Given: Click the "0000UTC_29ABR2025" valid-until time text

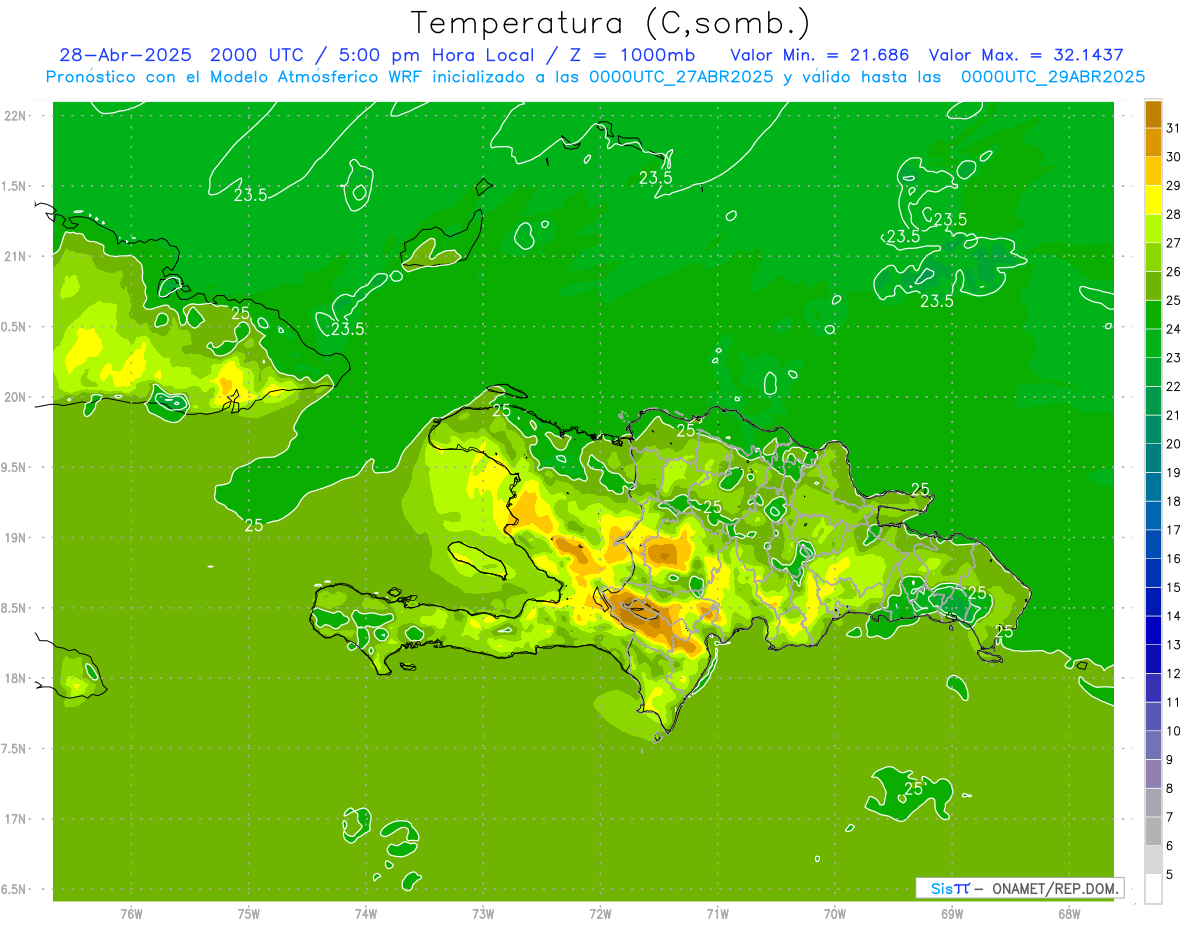Looking at the screenshot, I should click(x=1053, y=77).
